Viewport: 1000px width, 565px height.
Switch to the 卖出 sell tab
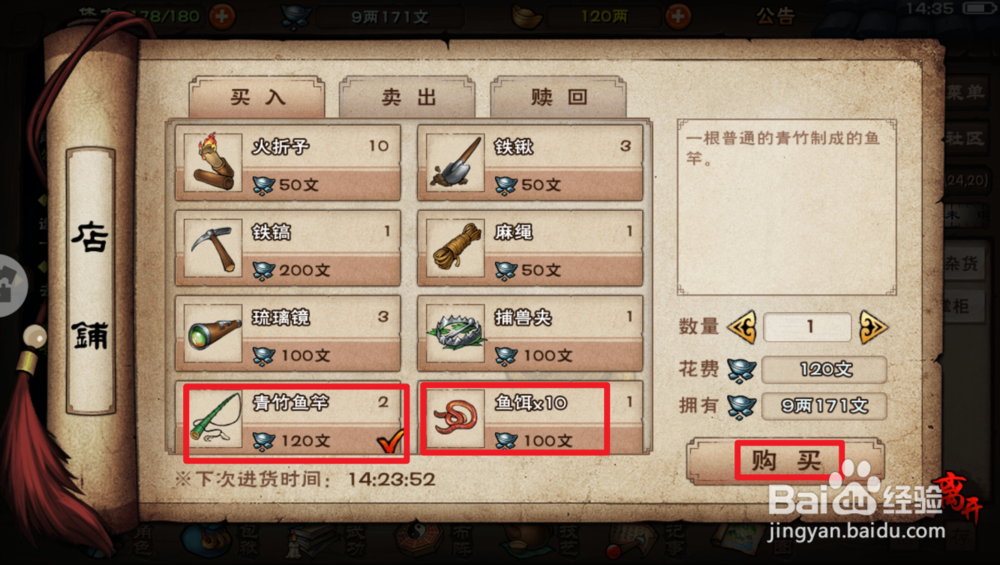pos(408,97)
